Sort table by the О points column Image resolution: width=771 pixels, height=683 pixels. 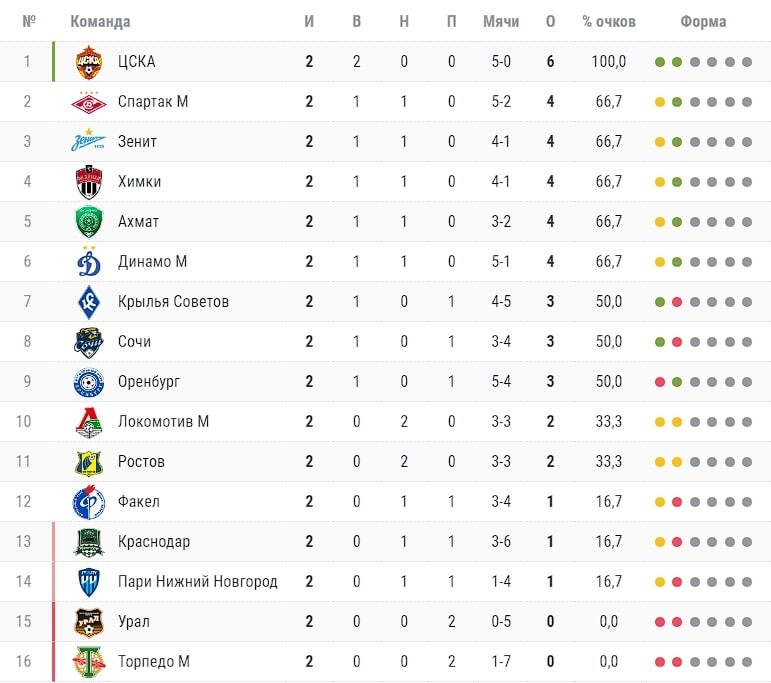click(x=550, y=22)
